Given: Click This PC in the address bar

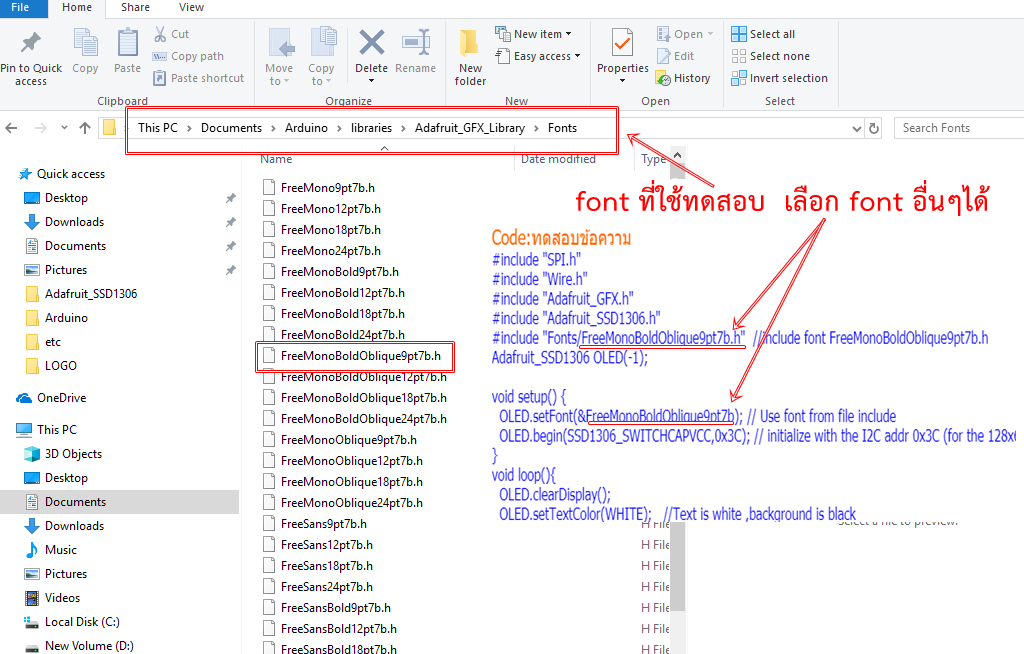Looking at the screenshot, I should click(x=157, y=128).
